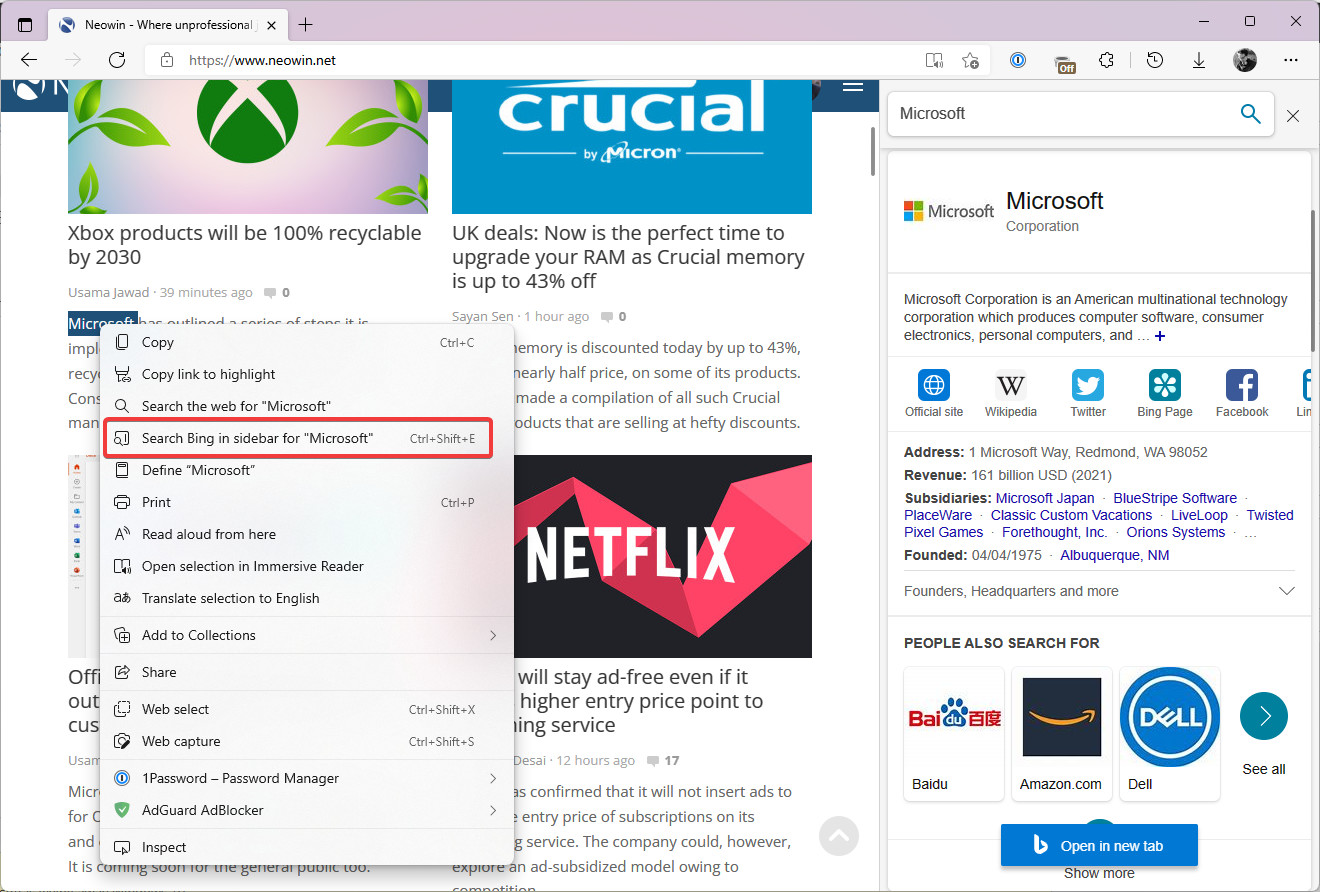The image size is (1320, 892).
Task: Click the browser Refresh icon
Action: 117,60
